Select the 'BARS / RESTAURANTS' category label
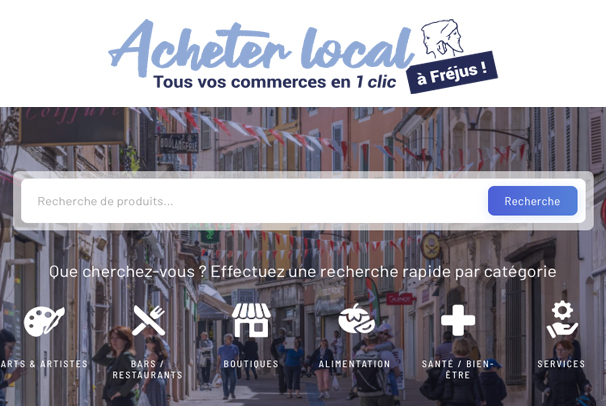Screen dimensions: 606x406 tap(147, 369)
